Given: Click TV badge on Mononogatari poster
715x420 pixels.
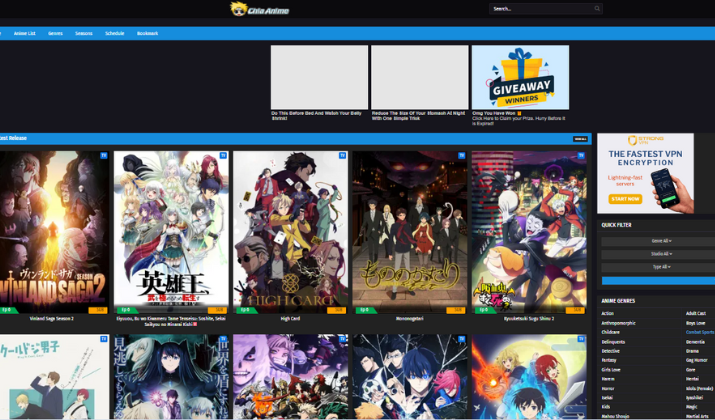Looking at the screenshot, I should pyautogui.click(x=462, y=156).
